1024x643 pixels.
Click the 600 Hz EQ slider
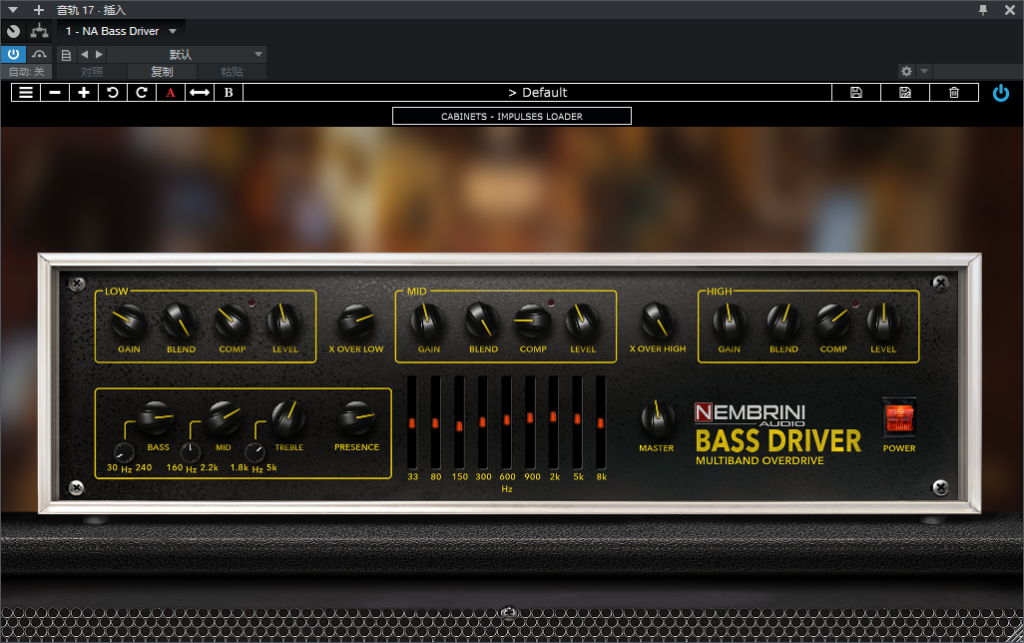tap(507, 422)
